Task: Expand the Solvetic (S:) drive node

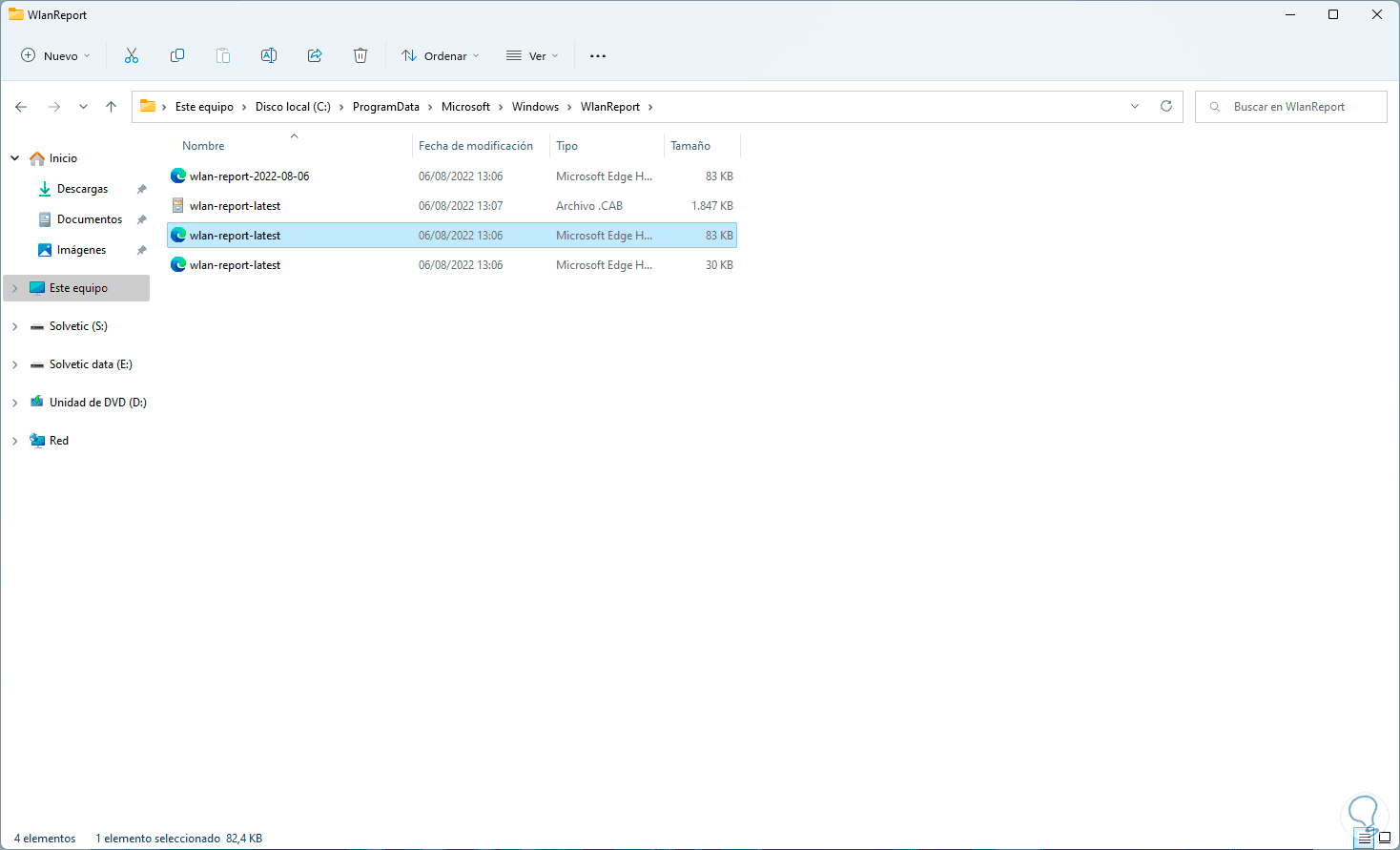Action: pos(15,326)
